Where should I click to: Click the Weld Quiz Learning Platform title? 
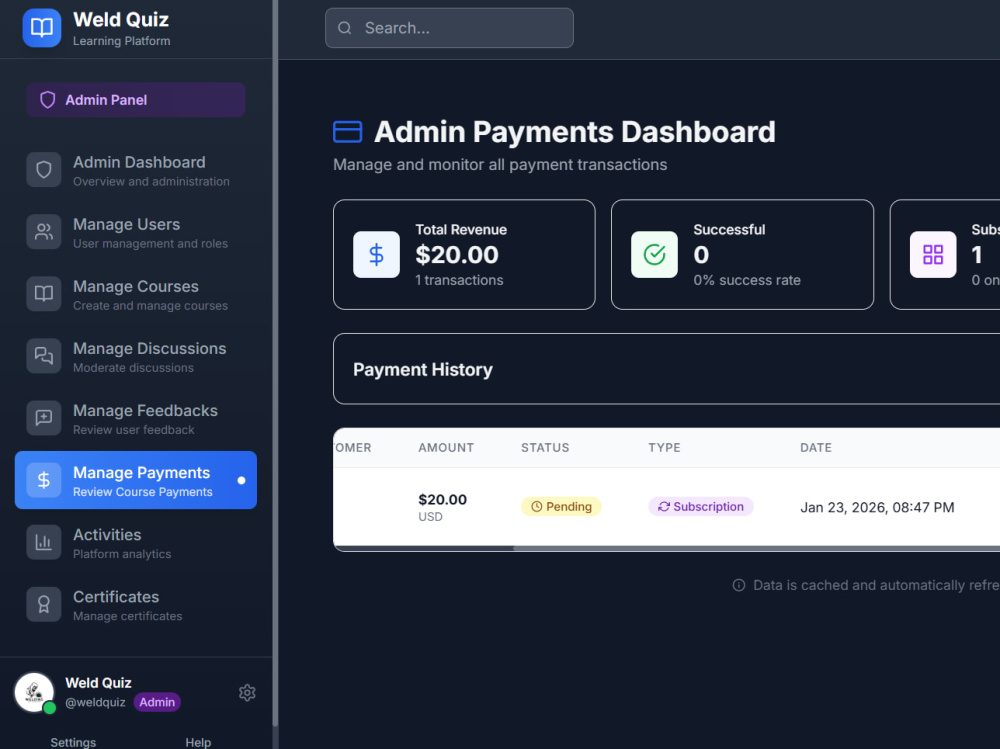tap(122, 29)
